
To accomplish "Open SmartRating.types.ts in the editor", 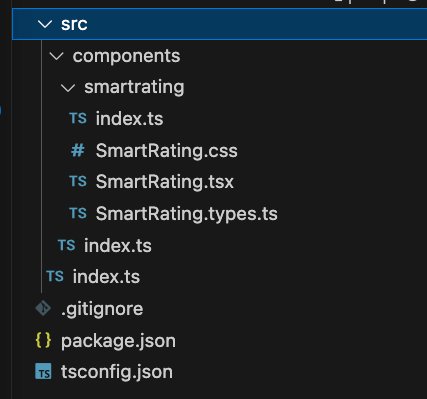I will point(187,214).
